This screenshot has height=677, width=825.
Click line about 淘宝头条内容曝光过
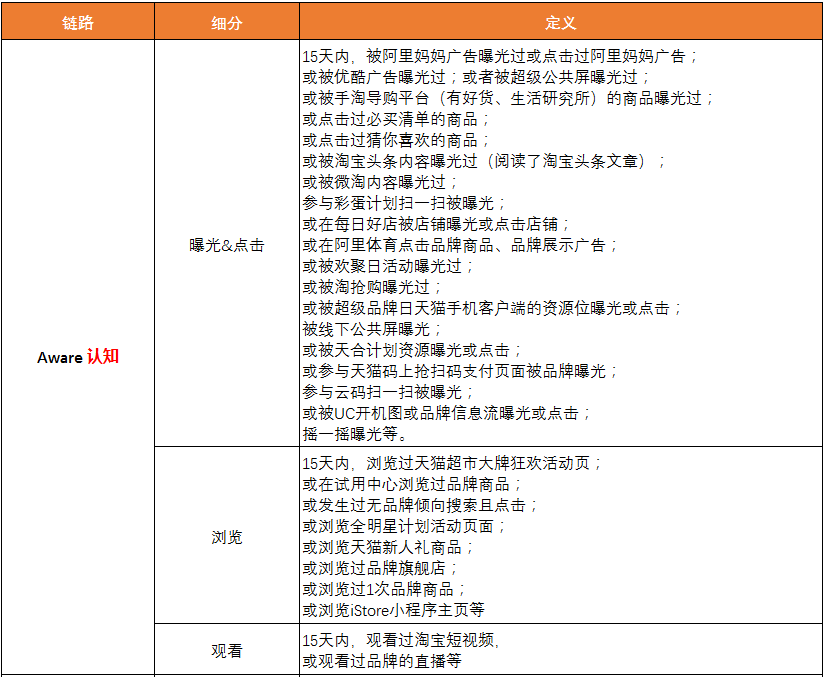pos(484,161)
